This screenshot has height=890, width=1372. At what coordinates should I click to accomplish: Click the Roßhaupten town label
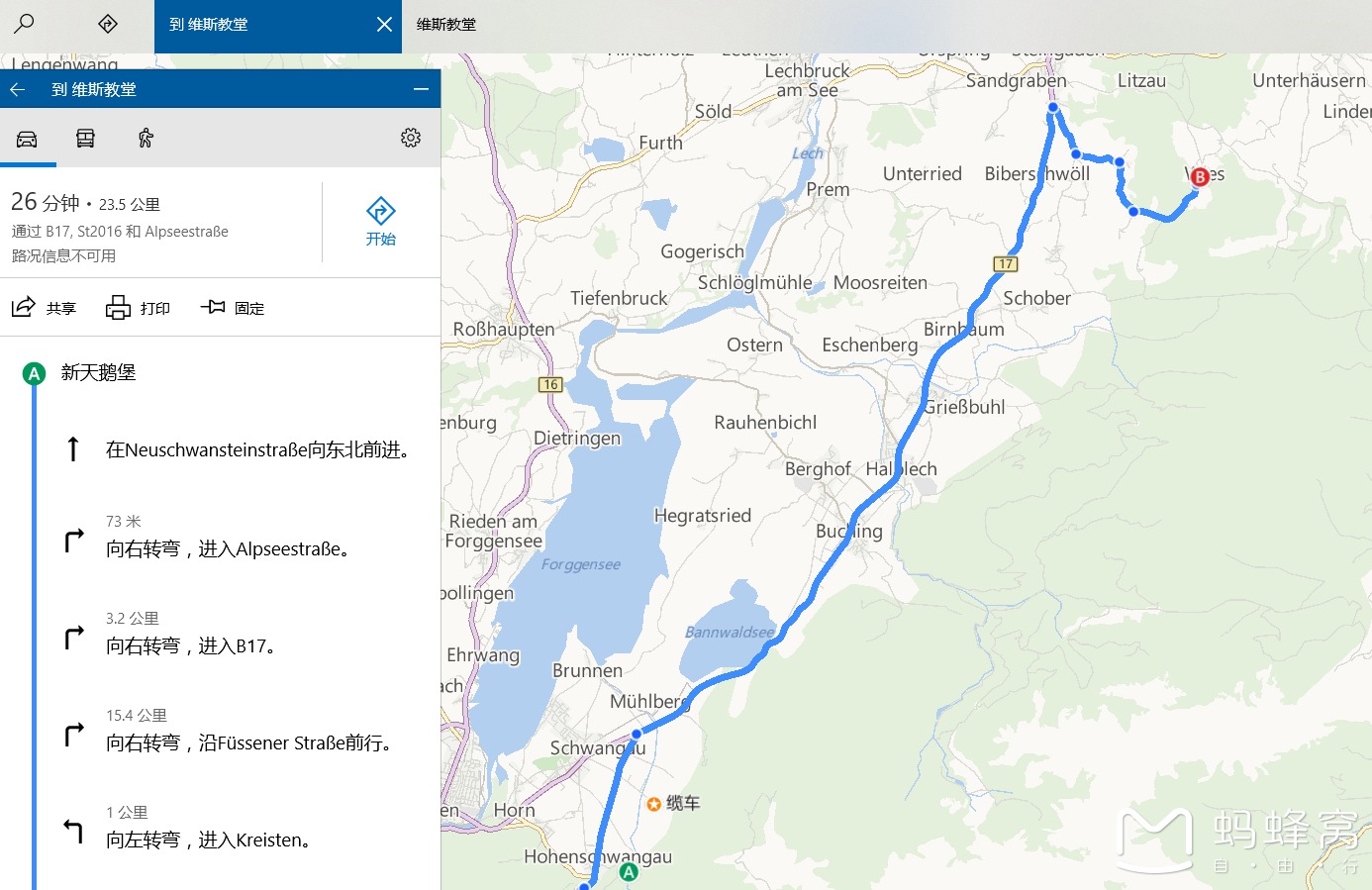click(504, 329)
